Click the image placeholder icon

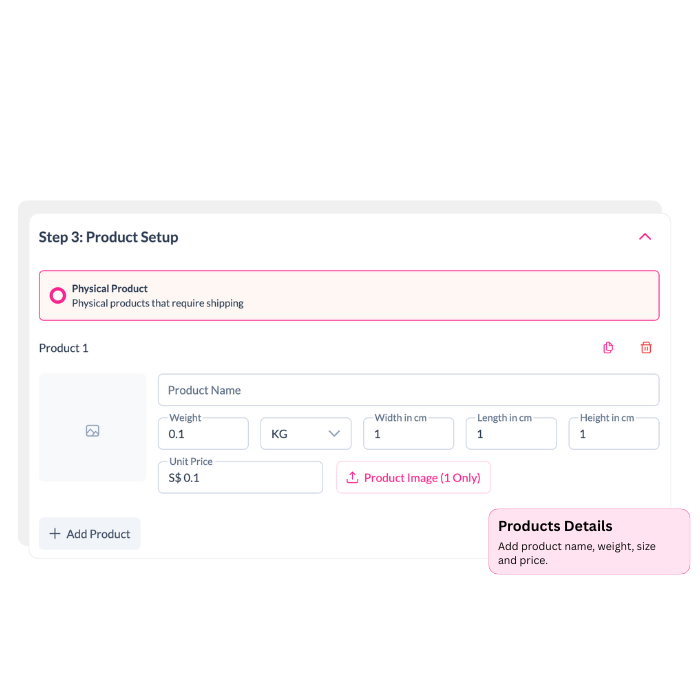point(92,431)
